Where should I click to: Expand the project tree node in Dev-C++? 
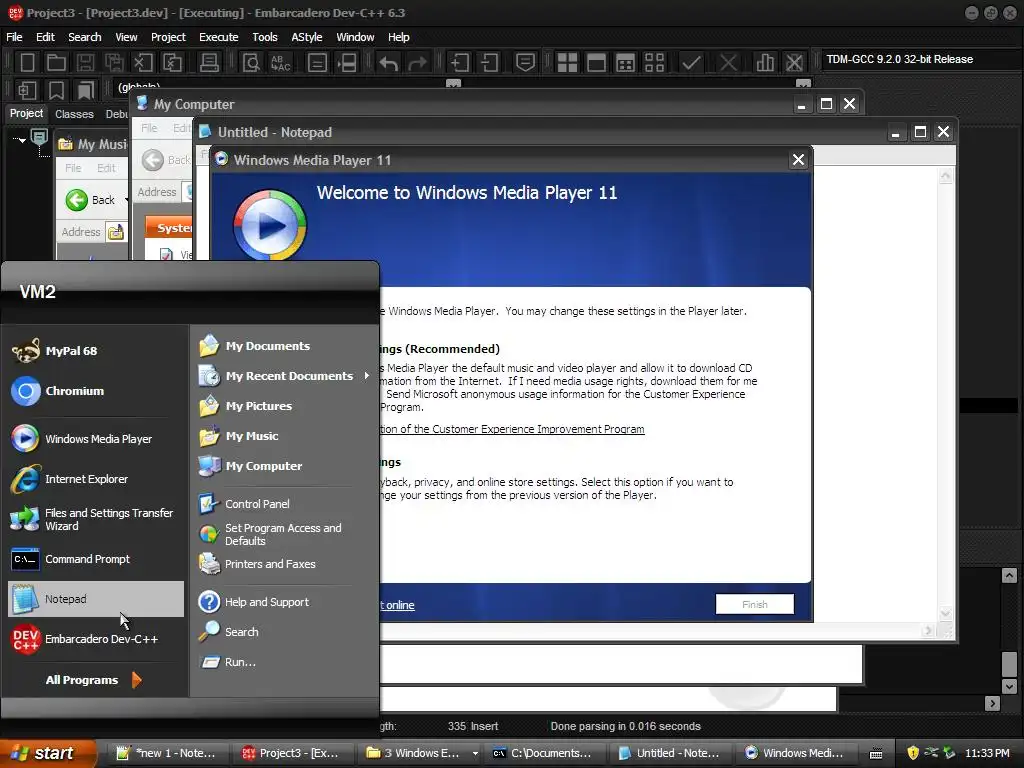20,140
